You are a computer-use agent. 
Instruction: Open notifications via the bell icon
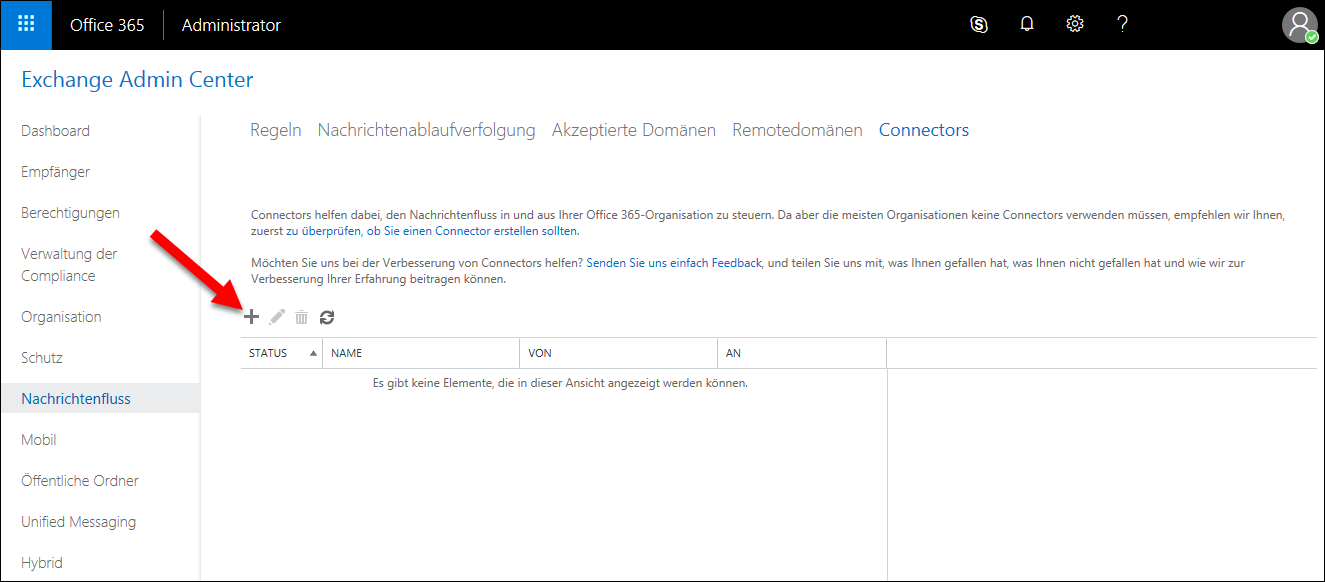point(1026,24)
